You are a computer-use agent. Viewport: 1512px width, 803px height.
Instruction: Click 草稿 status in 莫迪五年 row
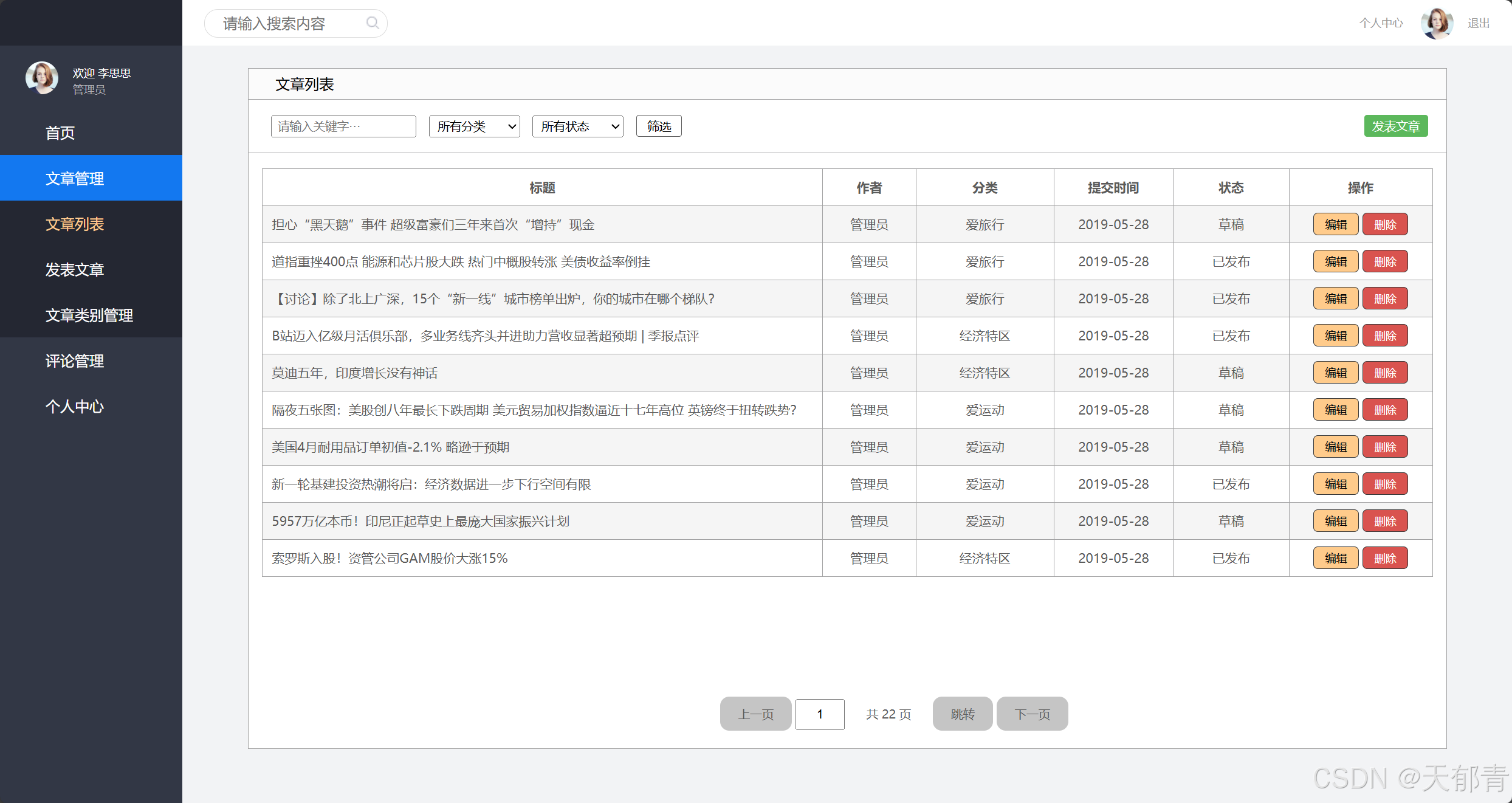(x=1231, y=373)
